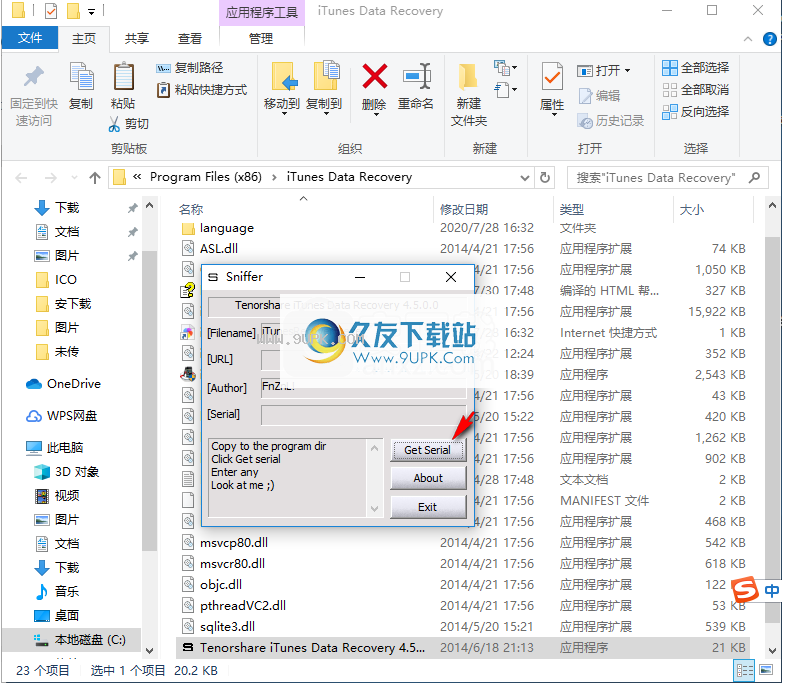Select the language folder
786x683 pixels.
coord(227,229)
